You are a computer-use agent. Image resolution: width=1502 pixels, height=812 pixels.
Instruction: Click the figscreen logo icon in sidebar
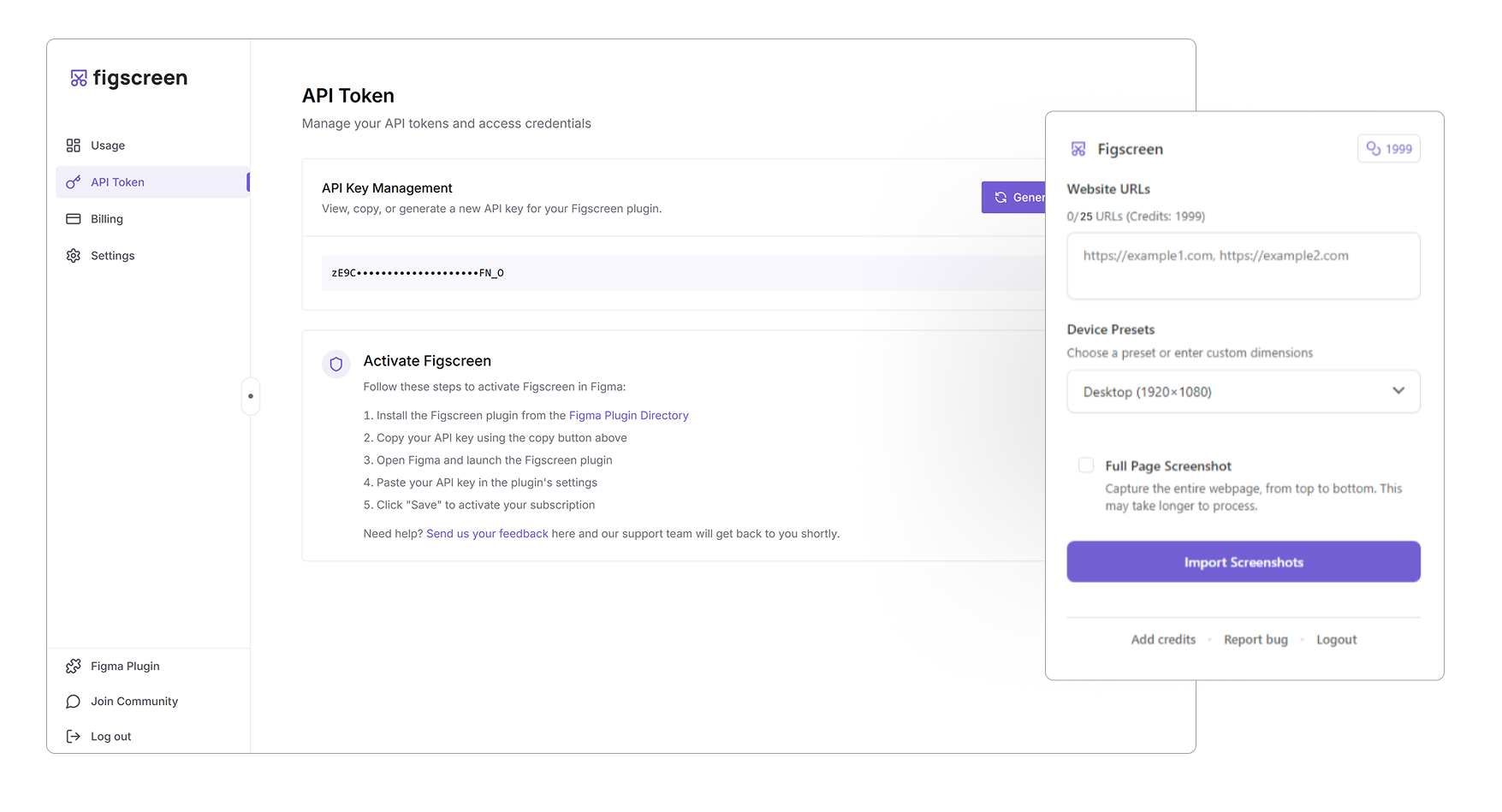[79, 78]
